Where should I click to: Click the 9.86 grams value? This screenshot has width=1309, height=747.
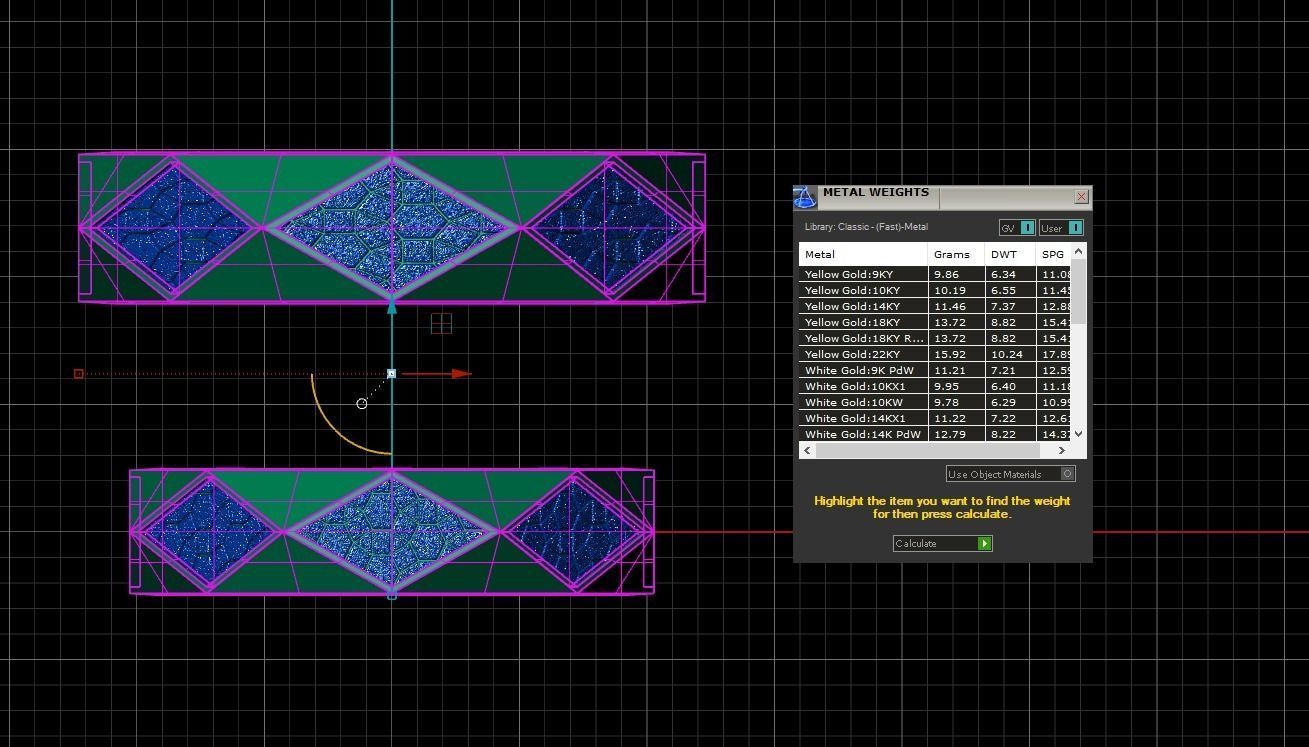click(x=946, y=274)
